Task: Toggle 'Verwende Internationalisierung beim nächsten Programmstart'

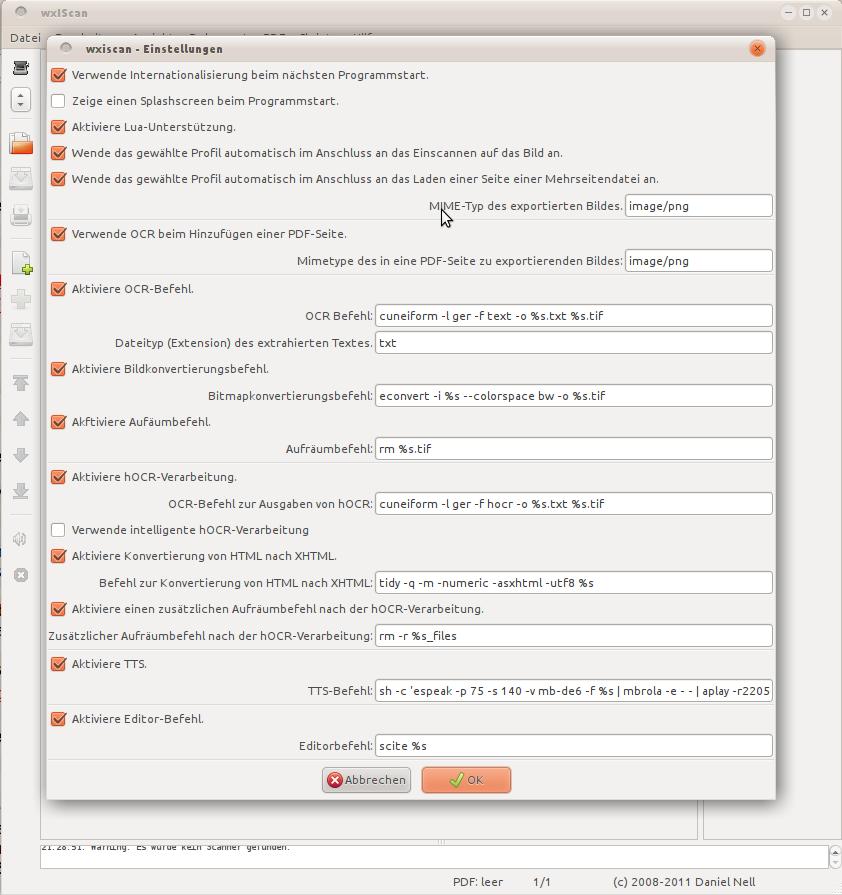Action: pos(58,75)
